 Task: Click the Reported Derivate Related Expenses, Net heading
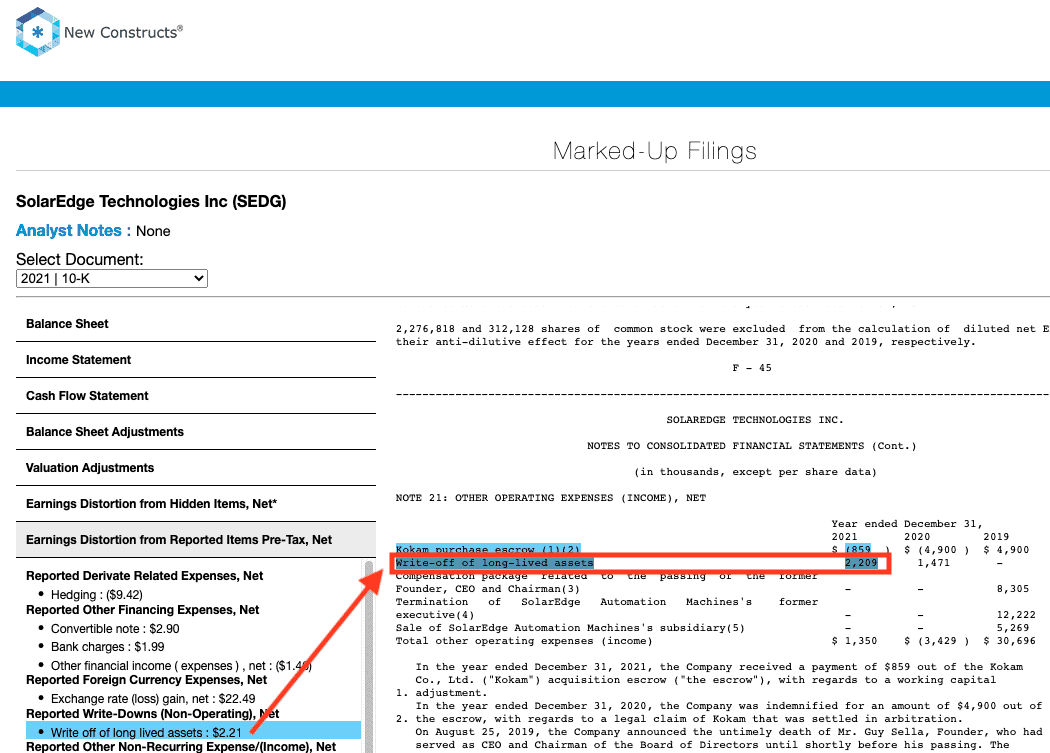tap(145, 576)
